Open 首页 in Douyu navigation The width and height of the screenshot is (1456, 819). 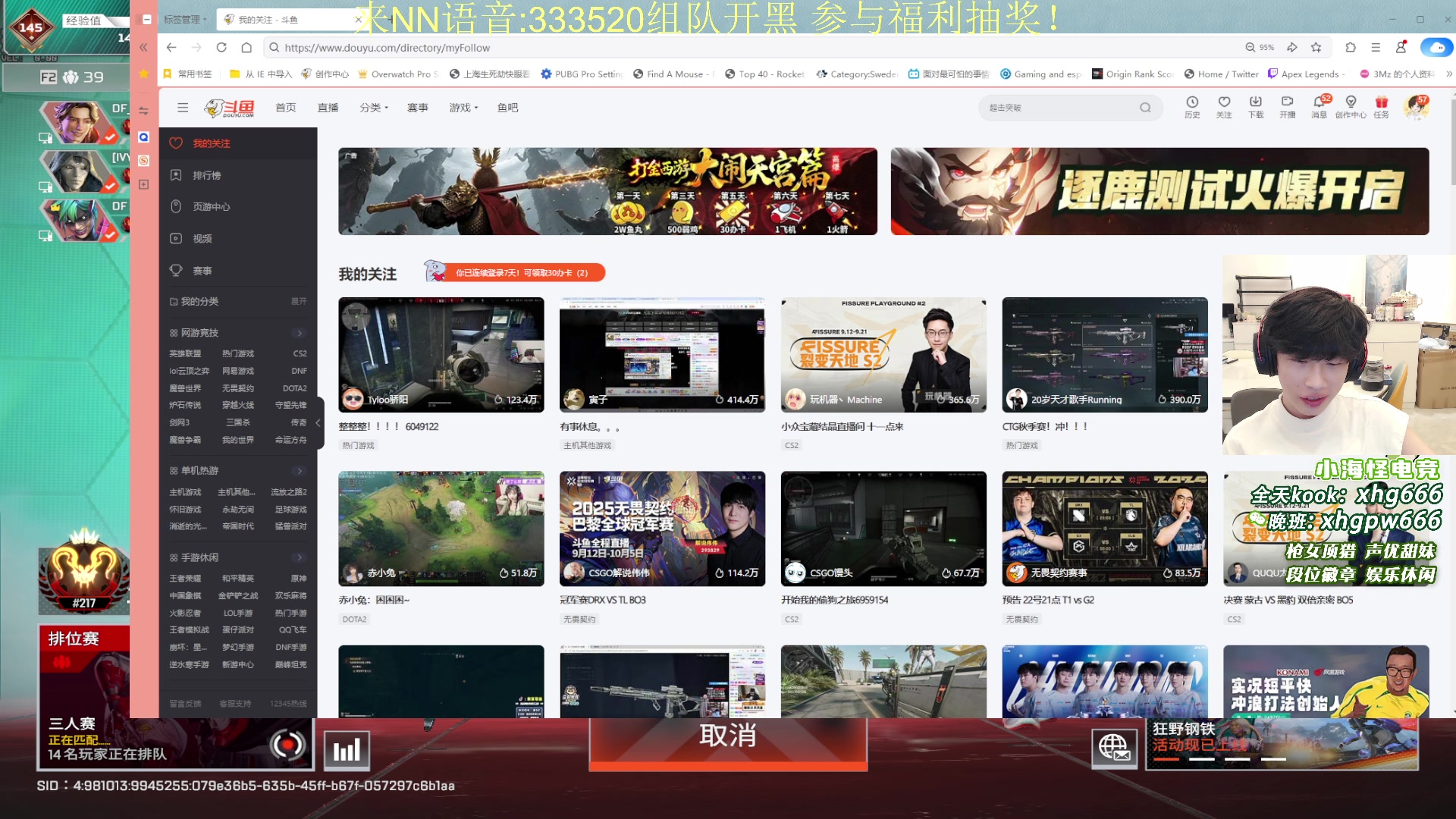click(x=285, y=108)
